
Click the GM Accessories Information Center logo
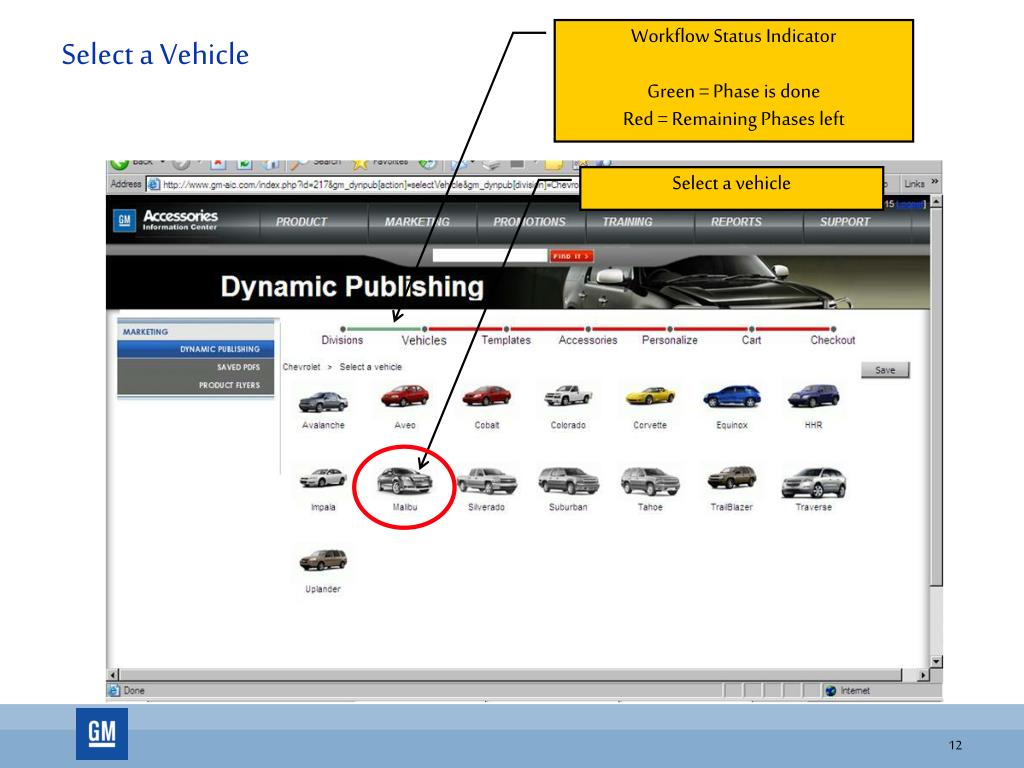click(166, 220)
